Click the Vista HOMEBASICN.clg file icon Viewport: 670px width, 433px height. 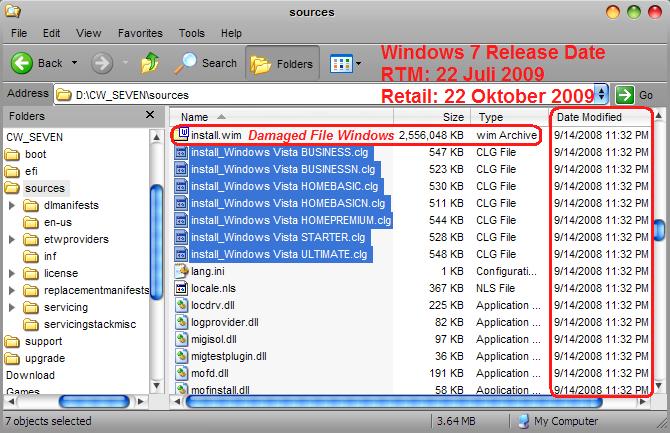181,203
